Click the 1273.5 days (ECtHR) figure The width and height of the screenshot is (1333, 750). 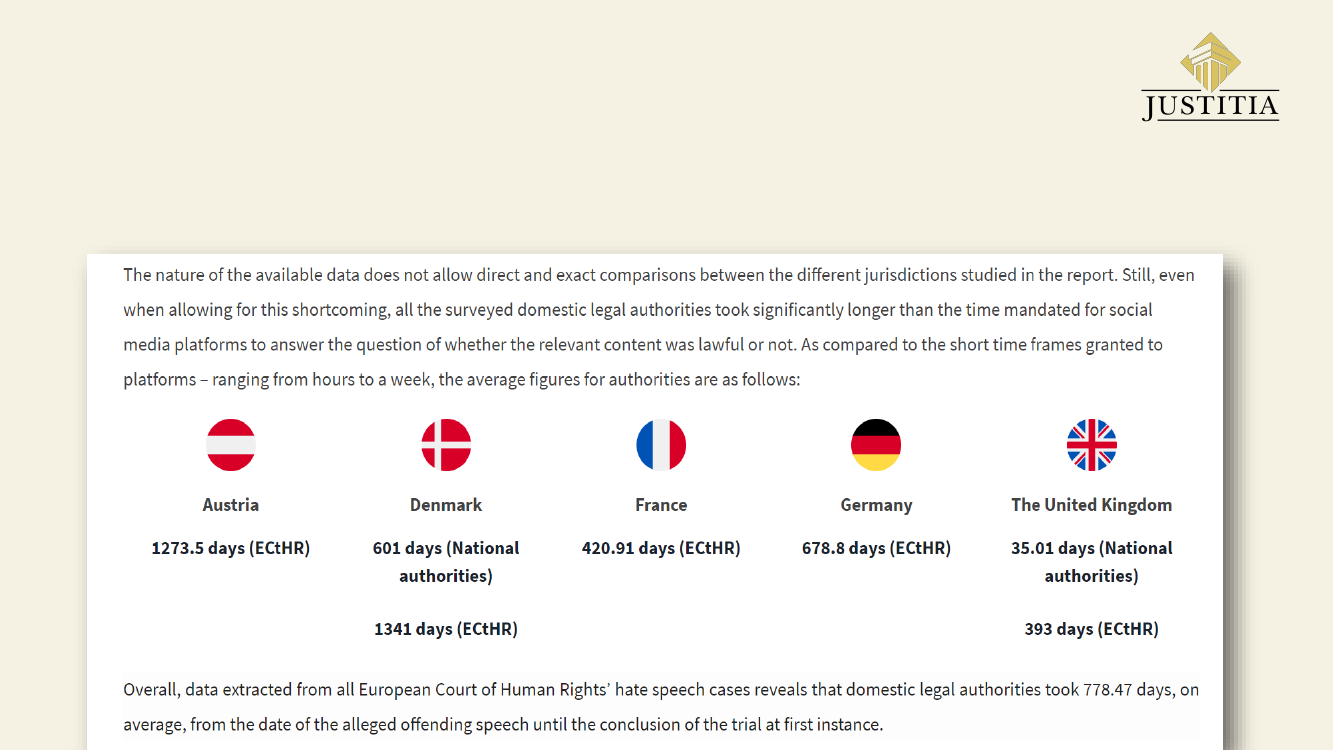pos(231,548)
